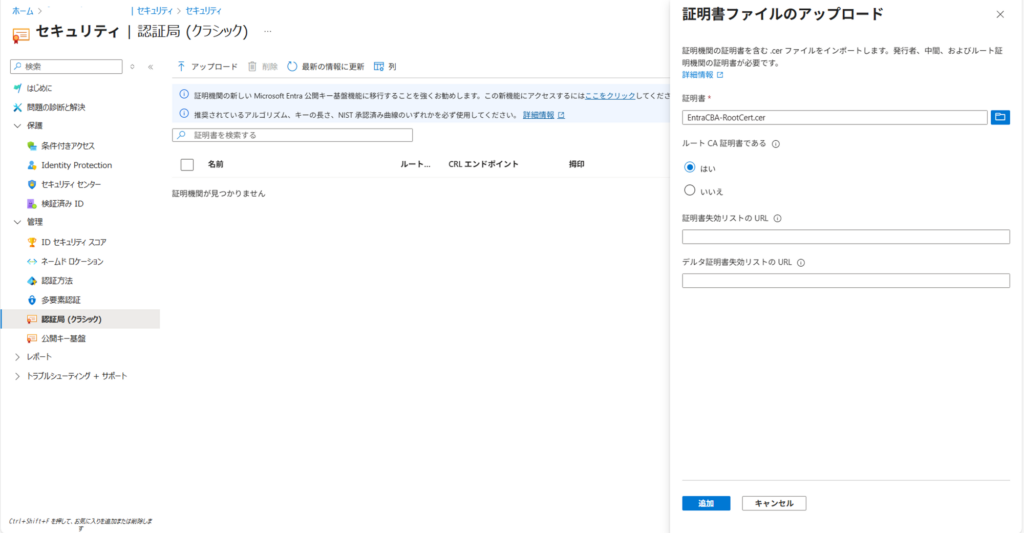
Task: Click 最新の情報に更新 refresh icon
Action: coord(292,66)
